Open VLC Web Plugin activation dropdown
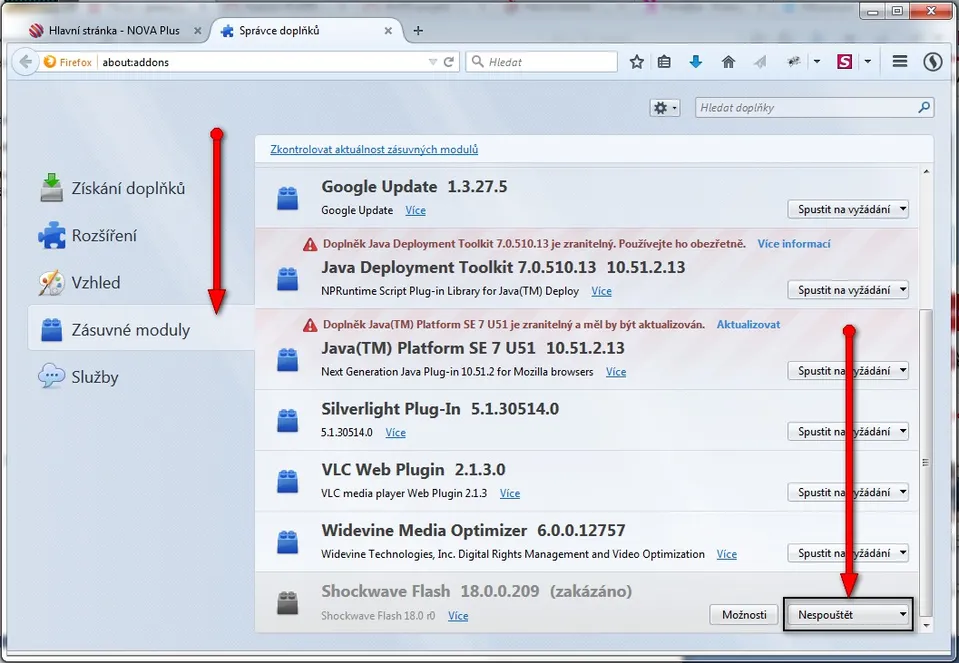Image resolution: width=959 pixels, height=663 pixels. 848,492
